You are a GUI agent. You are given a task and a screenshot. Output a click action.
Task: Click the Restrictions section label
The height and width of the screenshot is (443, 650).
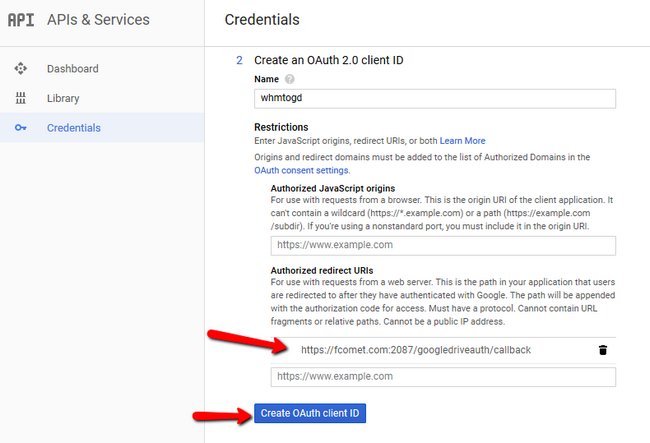(x=281, y=127)
